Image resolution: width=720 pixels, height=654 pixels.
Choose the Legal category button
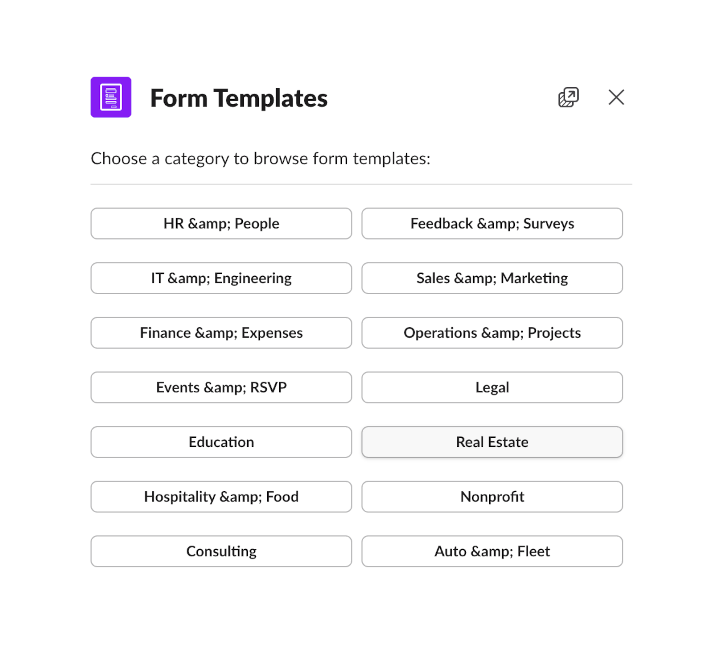492,387
